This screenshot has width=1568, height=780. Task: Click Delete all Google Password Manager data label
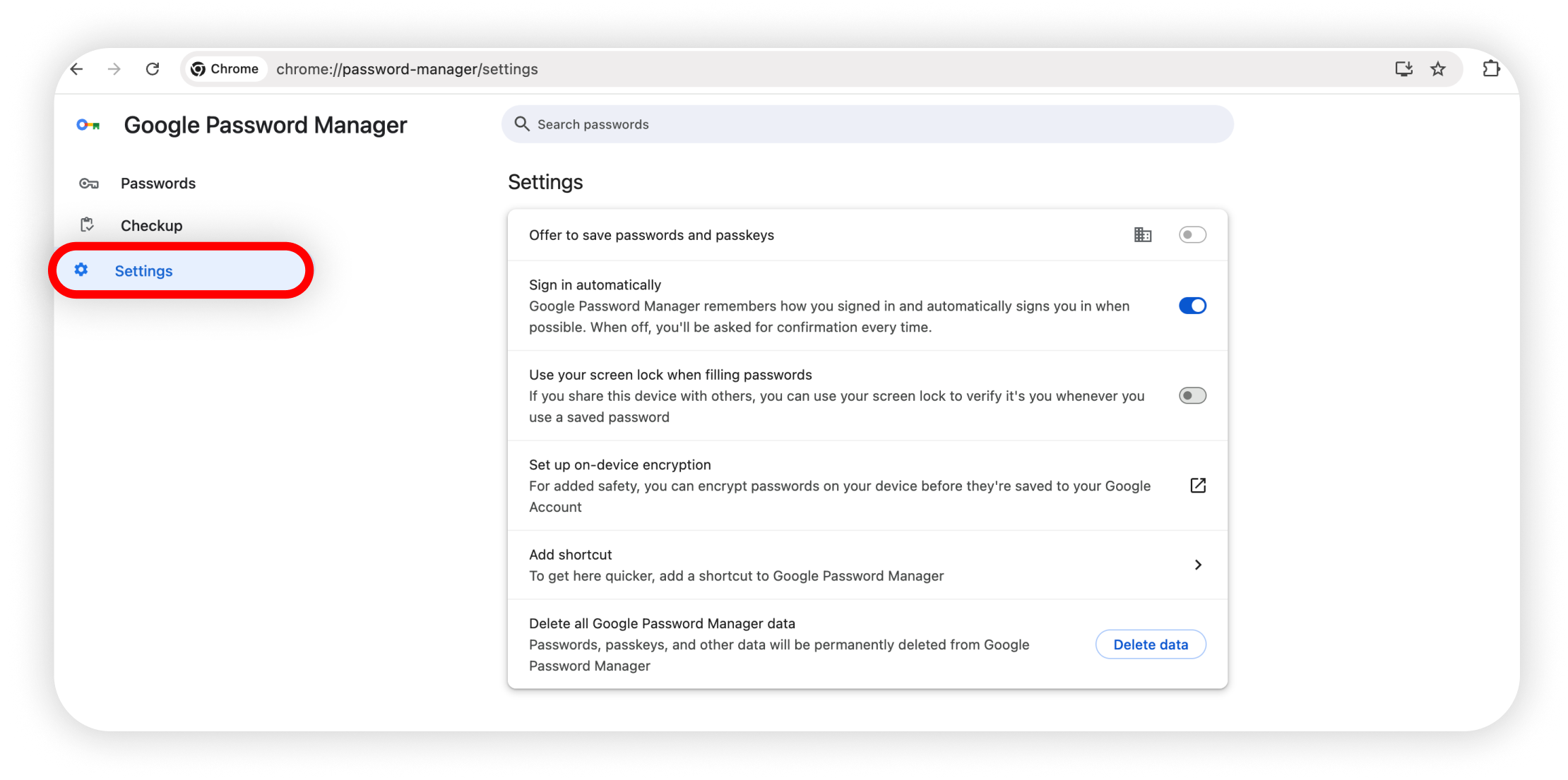coord(662,624)
